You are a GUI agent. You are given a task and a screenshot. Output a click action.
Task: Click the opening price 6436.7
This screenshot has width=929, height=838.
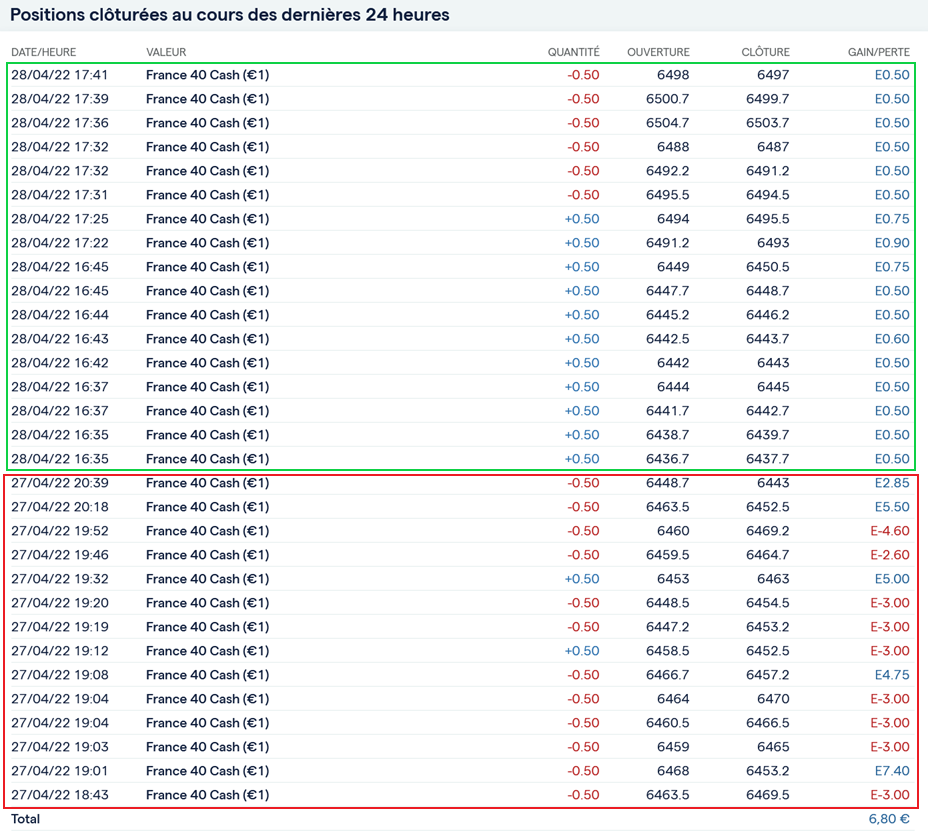[x=668, y=459]
